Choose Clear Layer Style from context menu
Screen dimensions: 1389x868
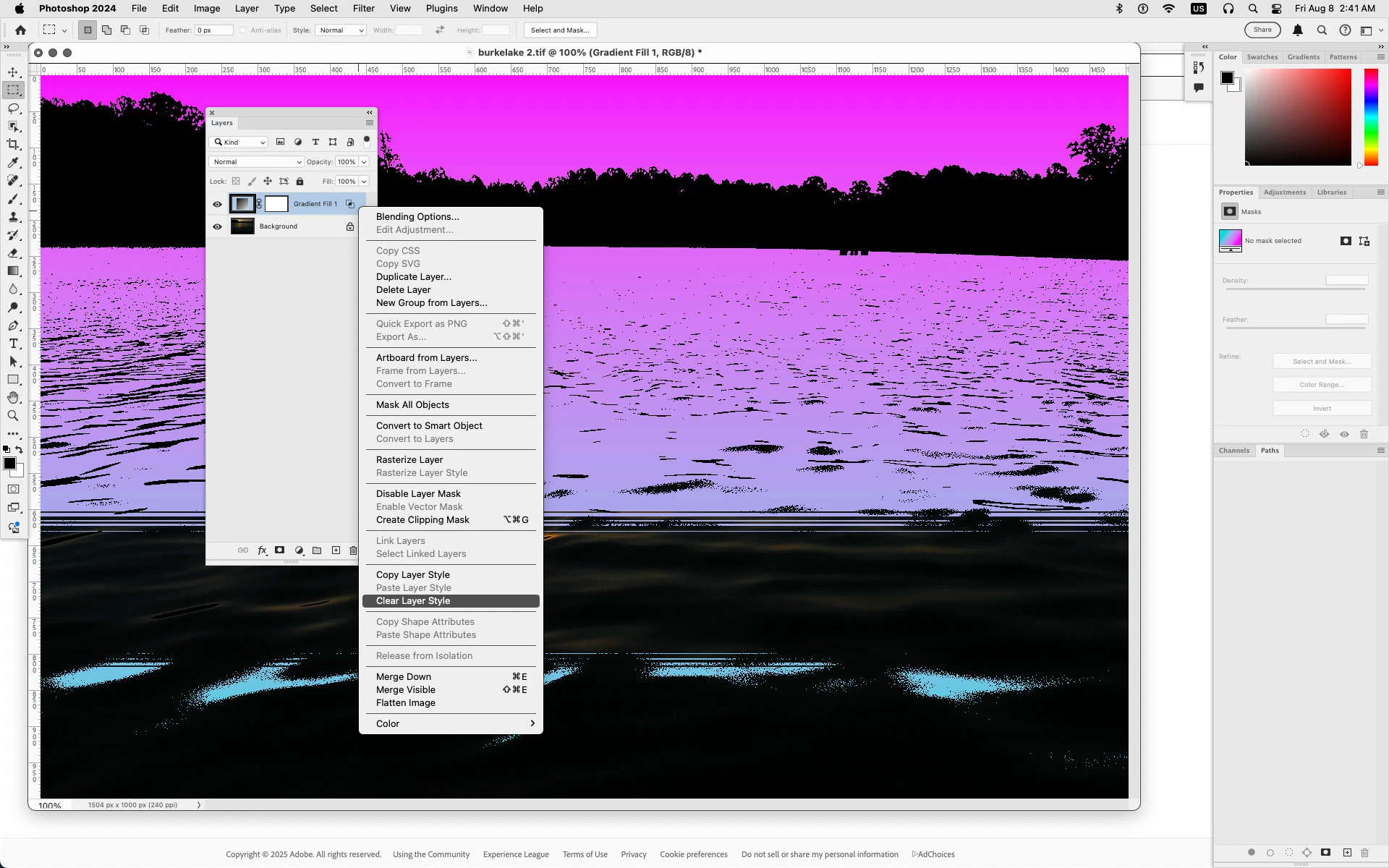click(x=413, y=601)
